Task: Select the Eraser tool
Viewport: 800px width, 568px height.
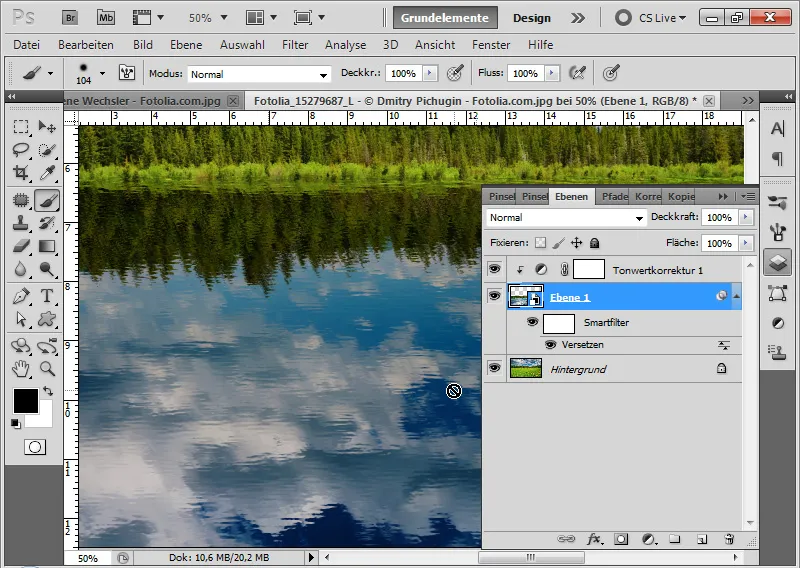Action: (20, 246)
